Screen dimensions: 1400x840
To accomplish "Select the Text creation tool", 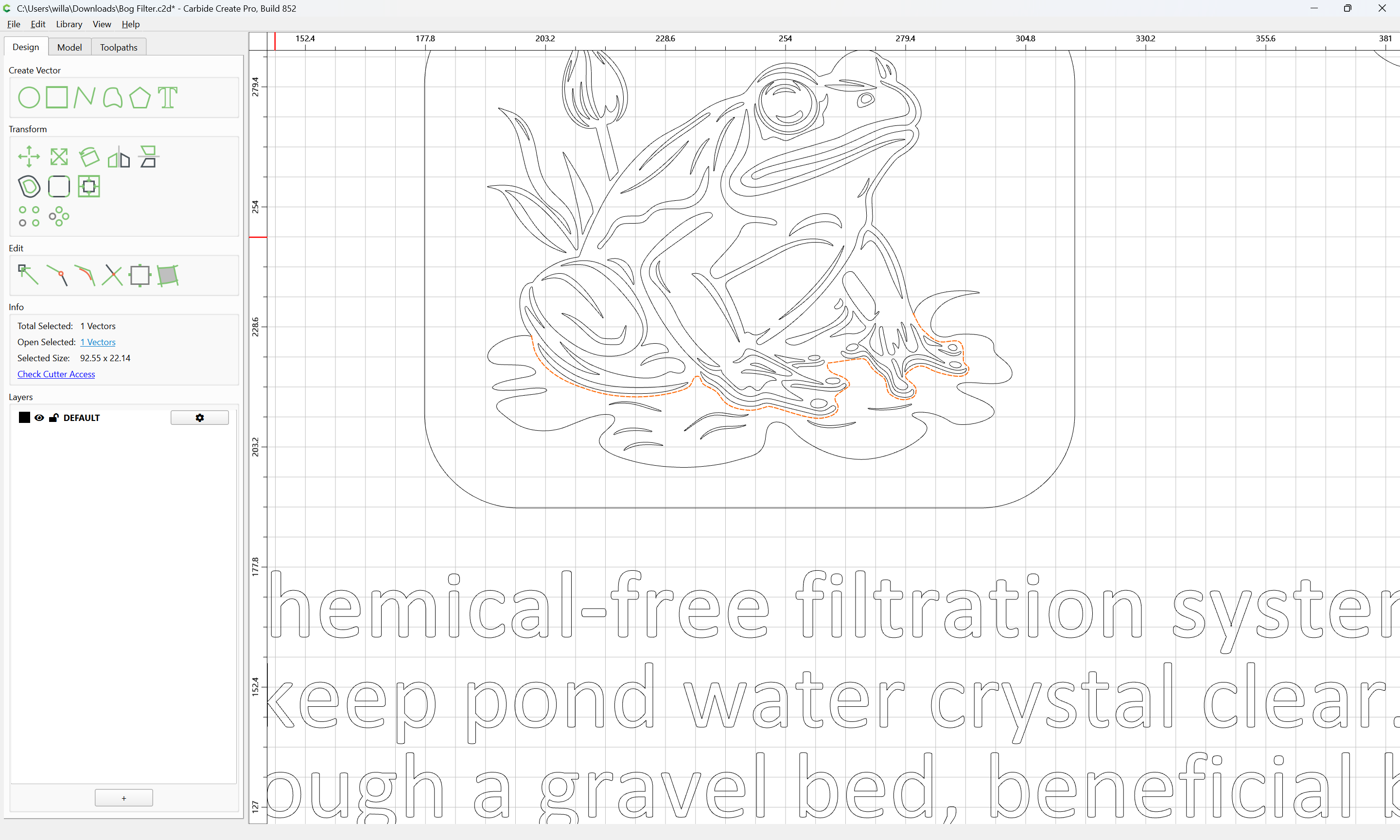I will pos(168,97).
